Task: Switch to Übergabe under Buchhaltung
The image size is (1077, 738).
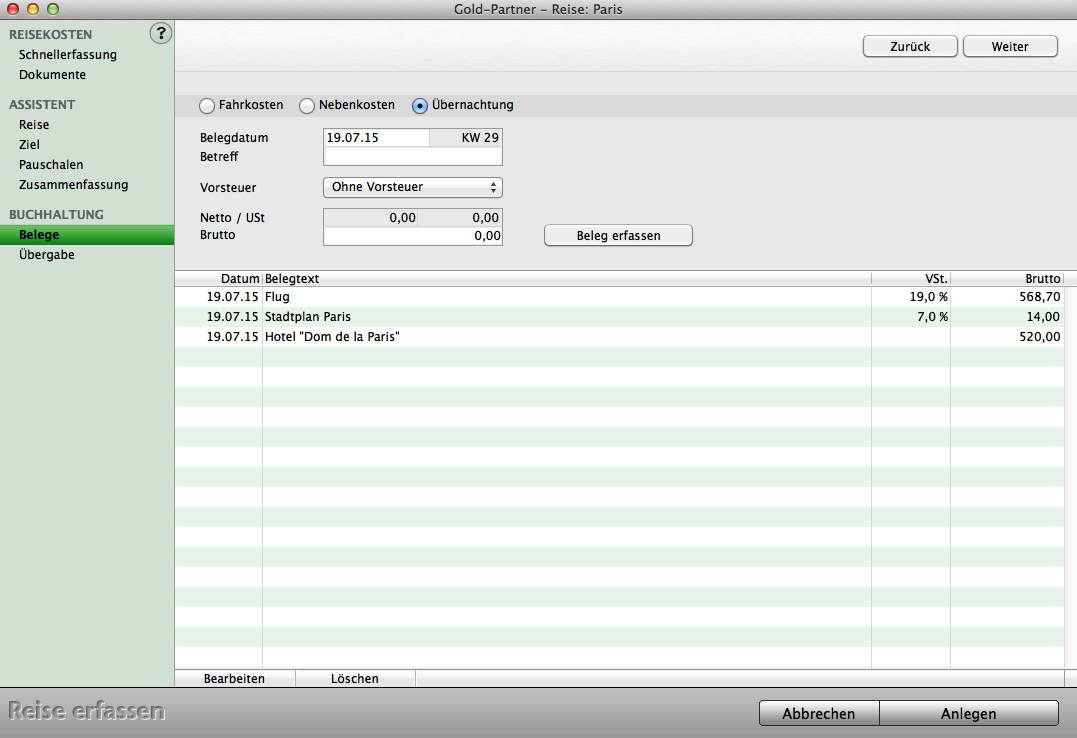Action: tap(47, 255)
